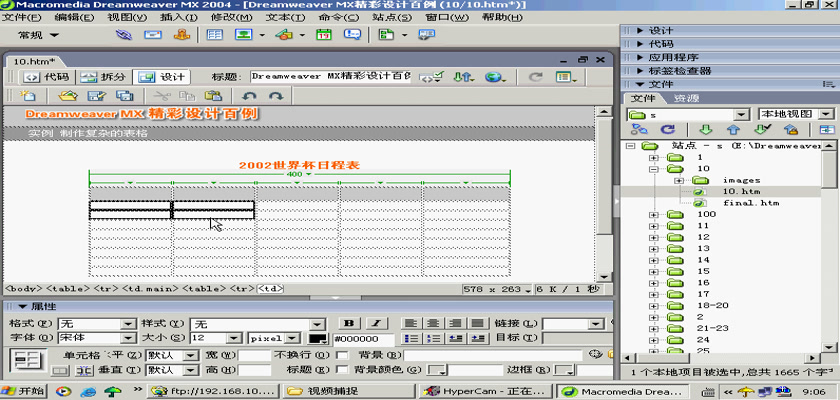
Task: Click the Comment insert icon
Action: pyautogui.click(x=352, y=35)
